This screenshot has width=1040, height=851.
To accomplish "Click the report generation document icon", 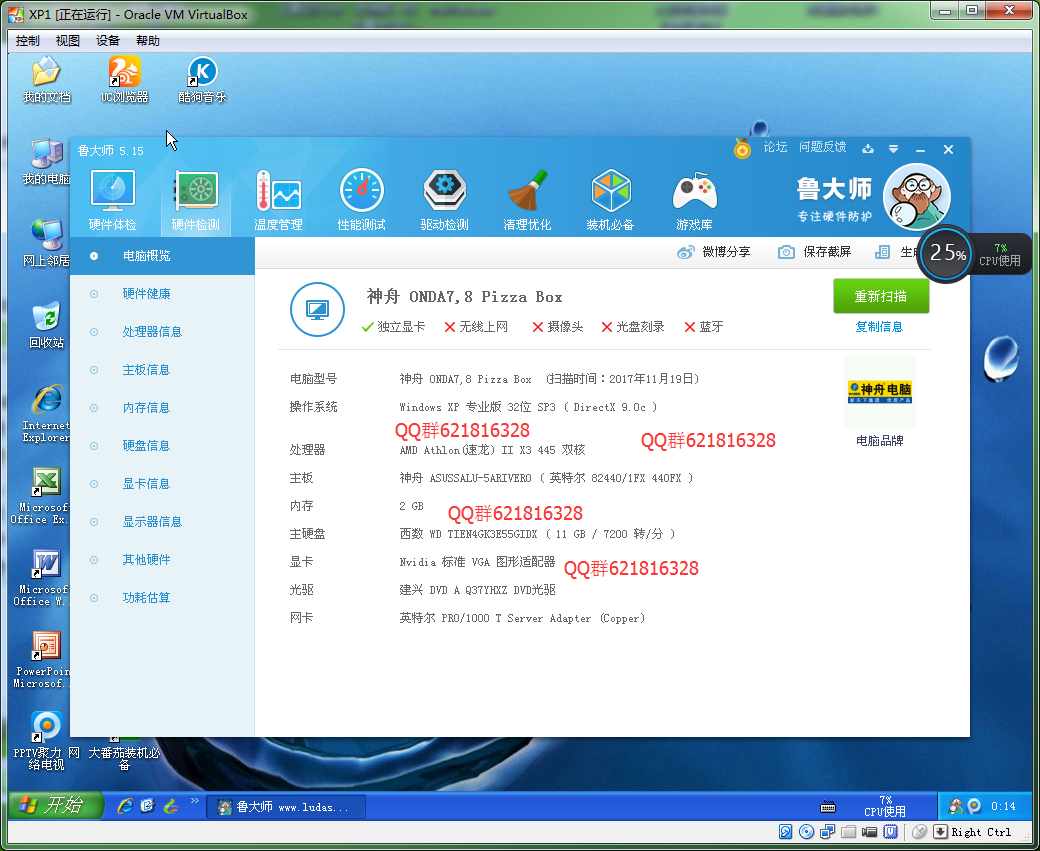I will (882, 252).
